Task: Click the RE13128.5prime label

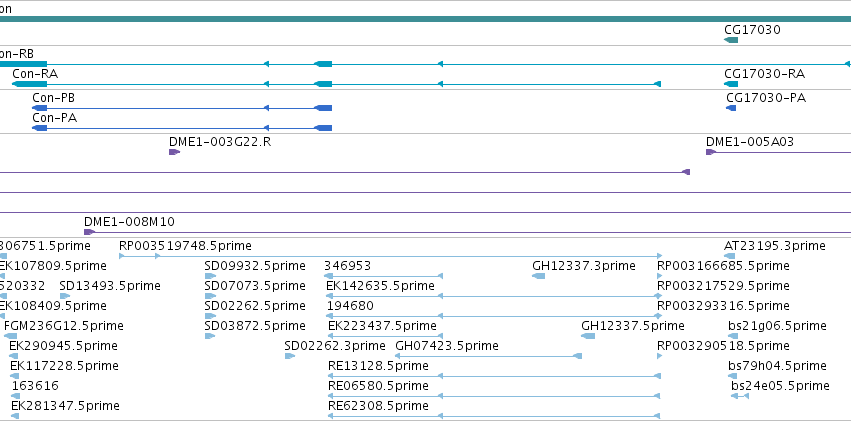Action: (x=378, y=366)
